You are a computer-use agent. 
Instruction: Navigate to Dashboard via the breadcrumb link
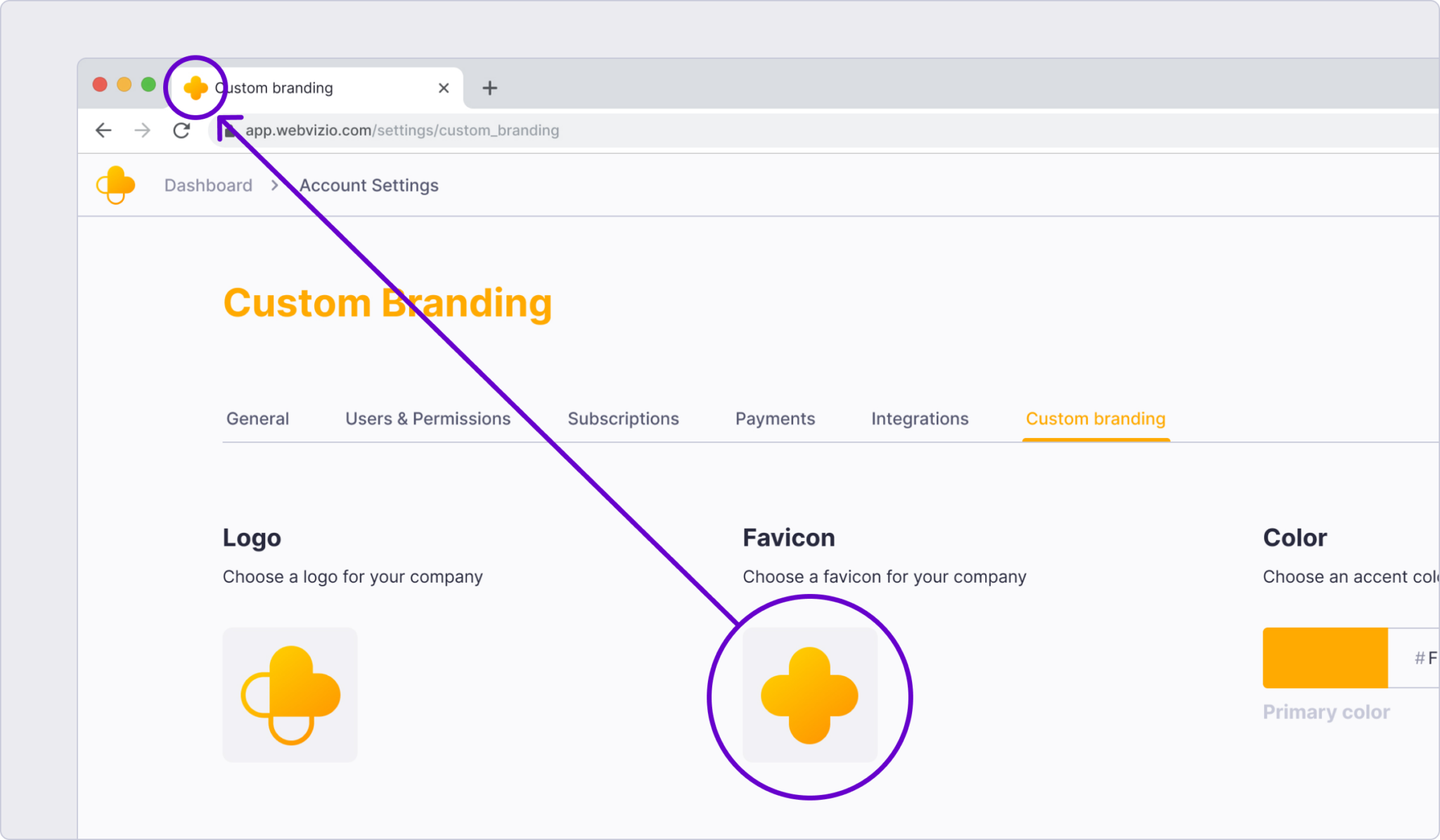208,185
